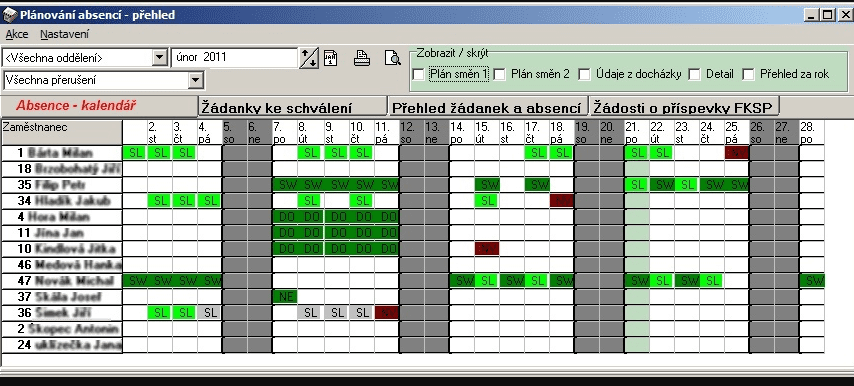Click the 5. so weekend column header
This screenshot has height=386, width=854.
tap(235, 132)
